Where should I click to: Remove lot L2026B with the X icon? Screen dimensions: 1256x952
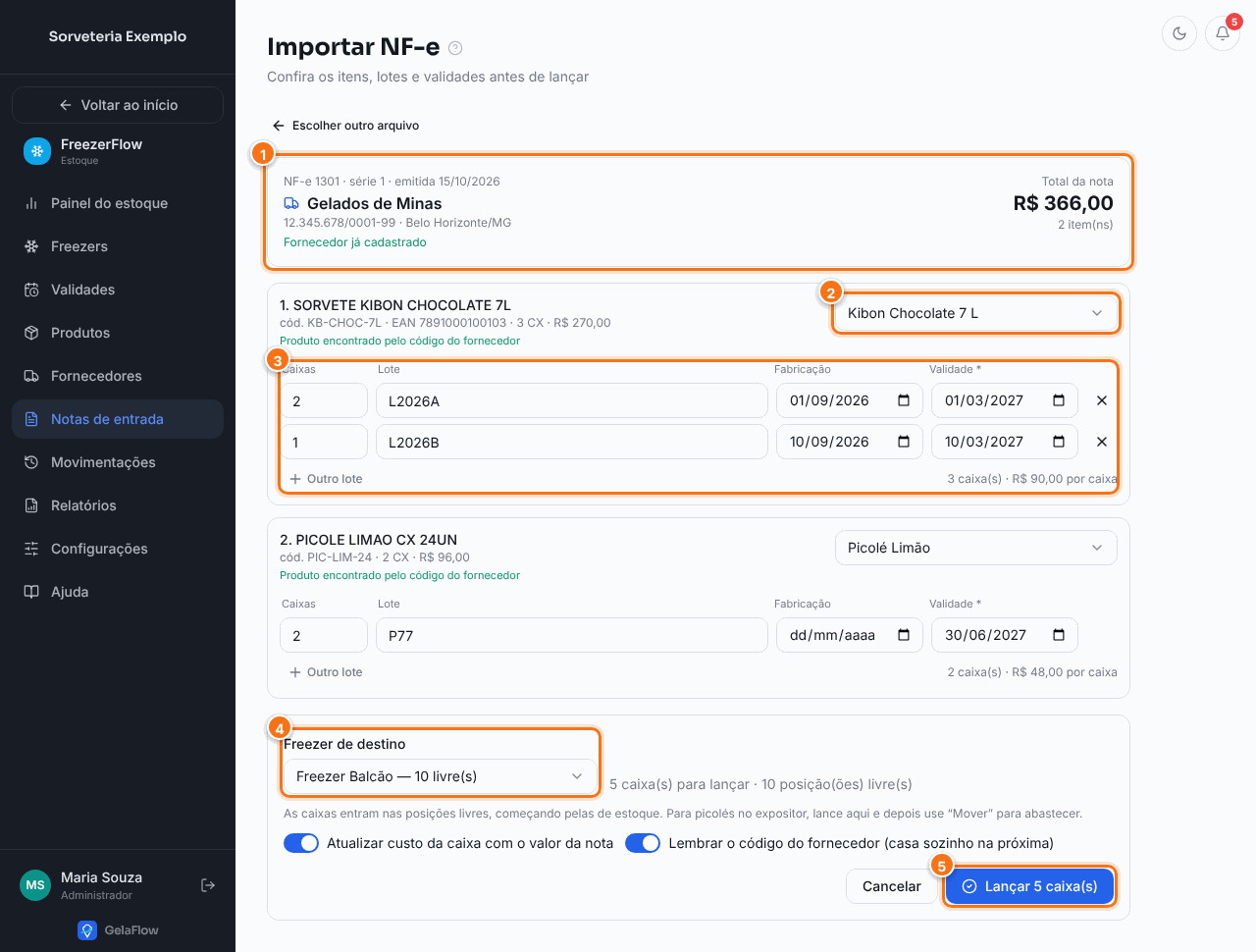(x=1102, y=442)
